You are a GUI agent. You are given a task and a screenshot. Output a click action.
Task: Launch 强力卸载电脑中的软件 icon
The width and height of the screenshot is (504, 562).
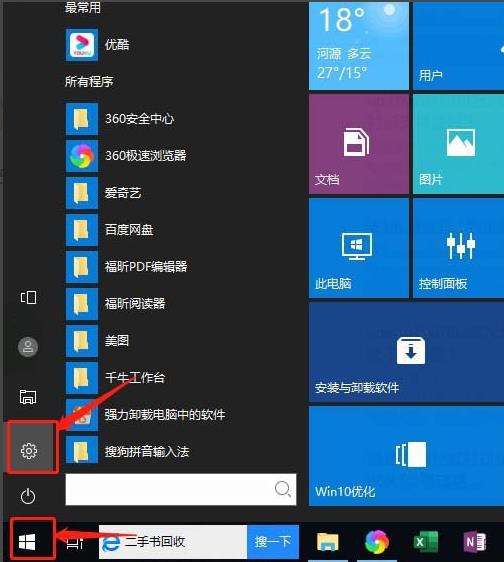82,415
